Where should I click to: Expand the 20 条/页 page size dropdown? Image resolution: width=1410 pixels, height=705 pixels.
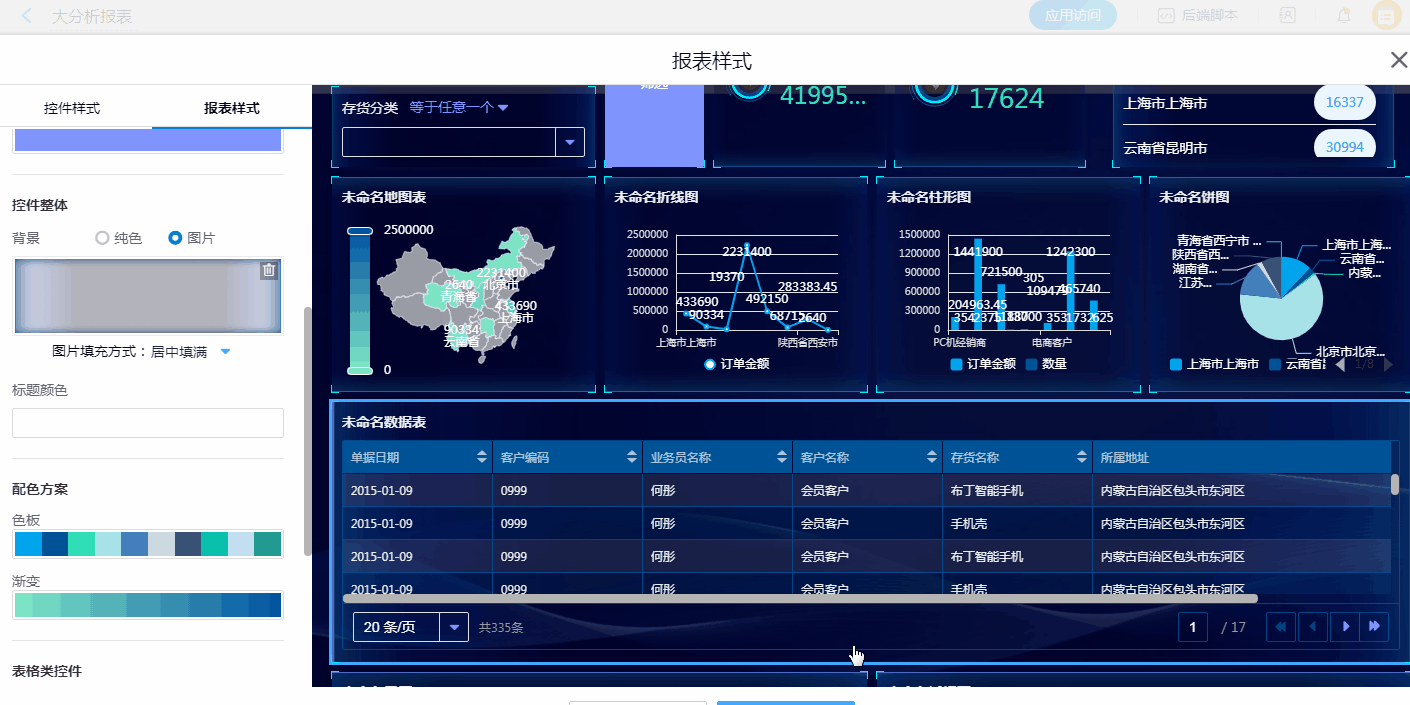pyautogui.click(x=455, y=627)
